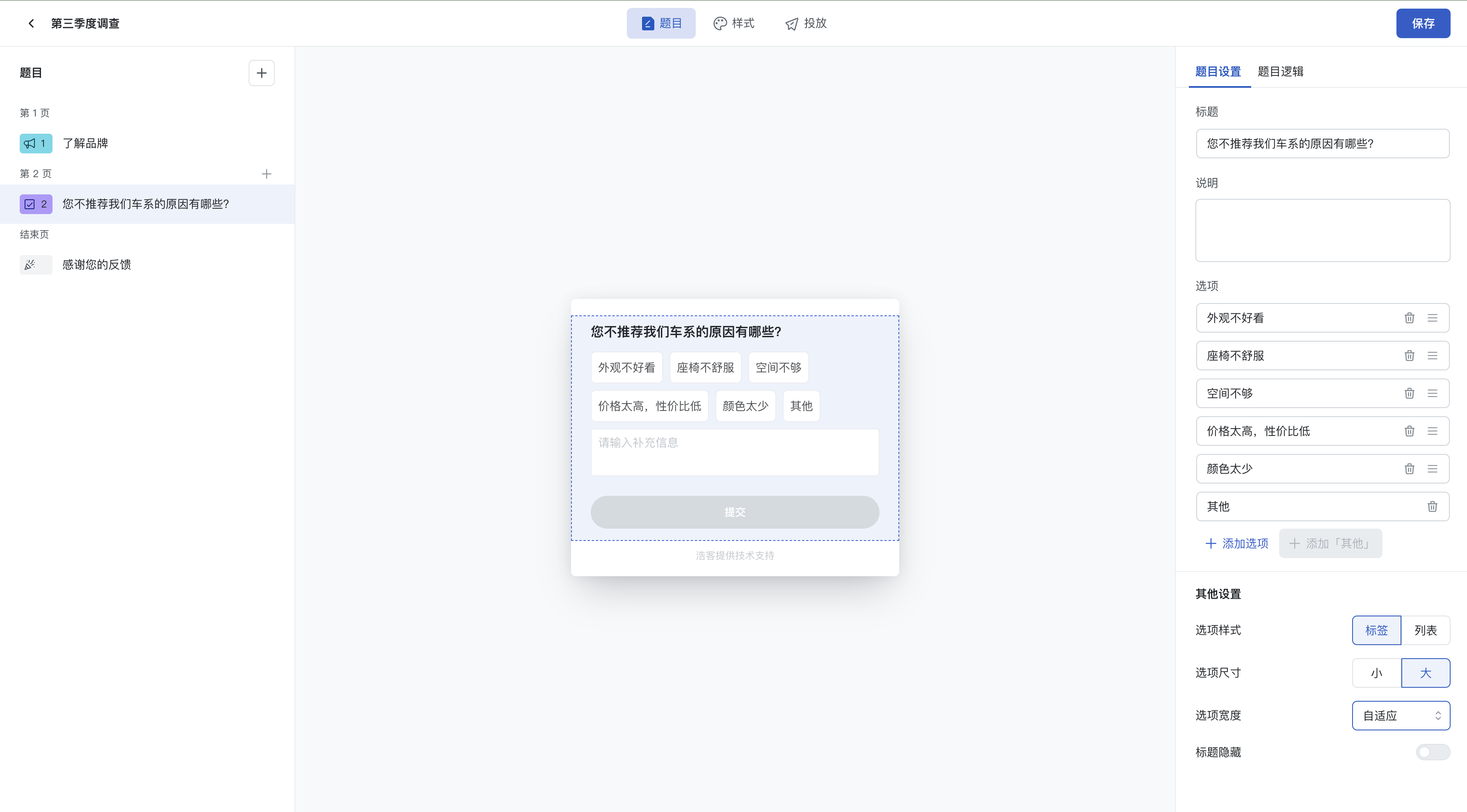Viewport: 1467px width, 812px height.
Task: Set option style to 列表
Action: coord(1426,630)
